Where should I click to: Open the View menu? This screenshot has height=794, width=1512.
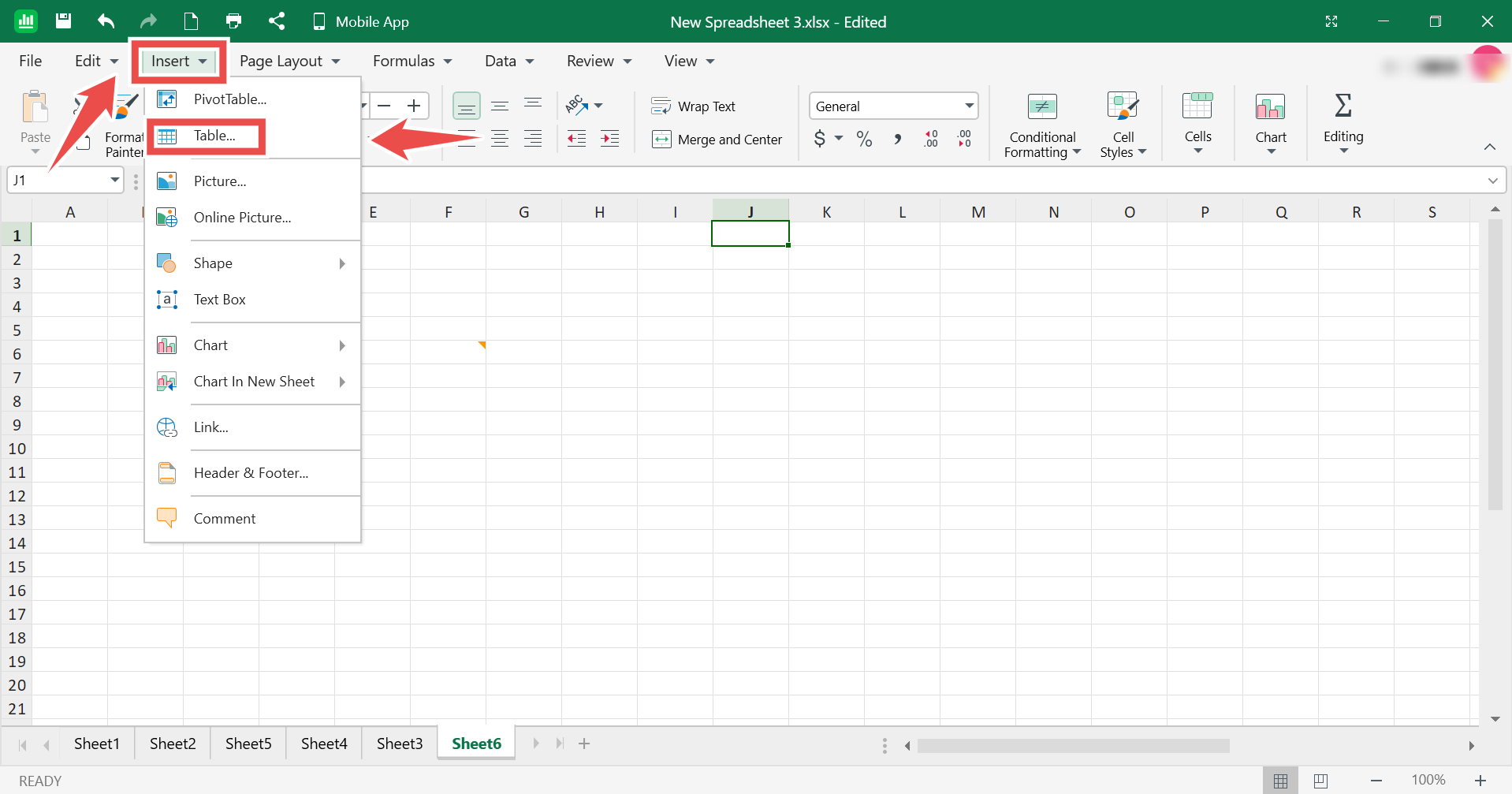[689, 61]
